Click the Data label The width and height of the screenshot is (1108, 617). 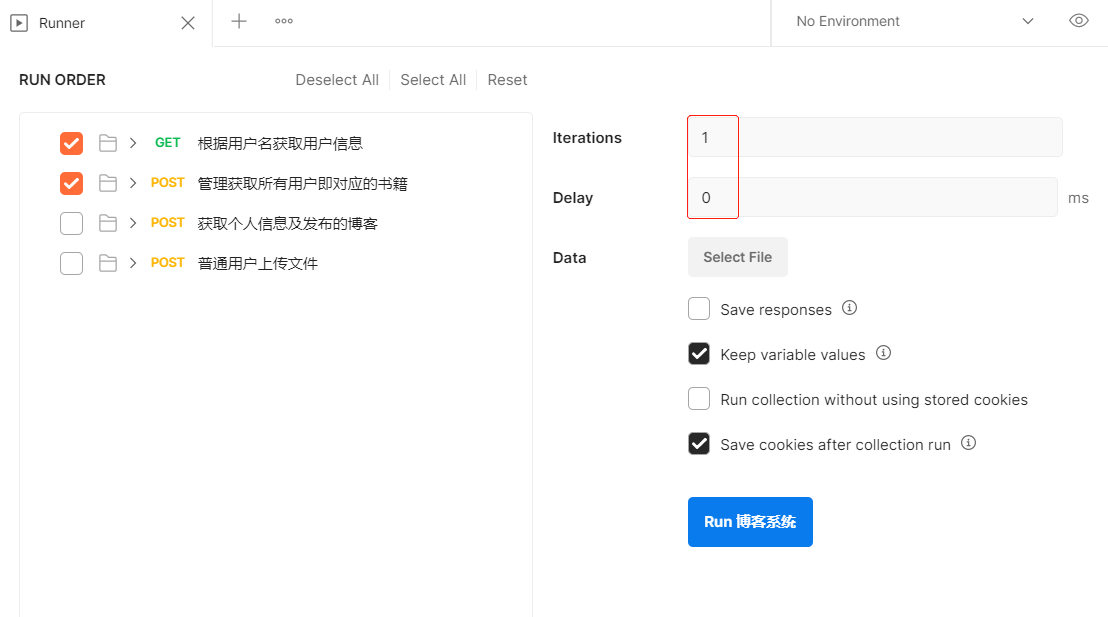pyautogui.click(x=570, y=258)
